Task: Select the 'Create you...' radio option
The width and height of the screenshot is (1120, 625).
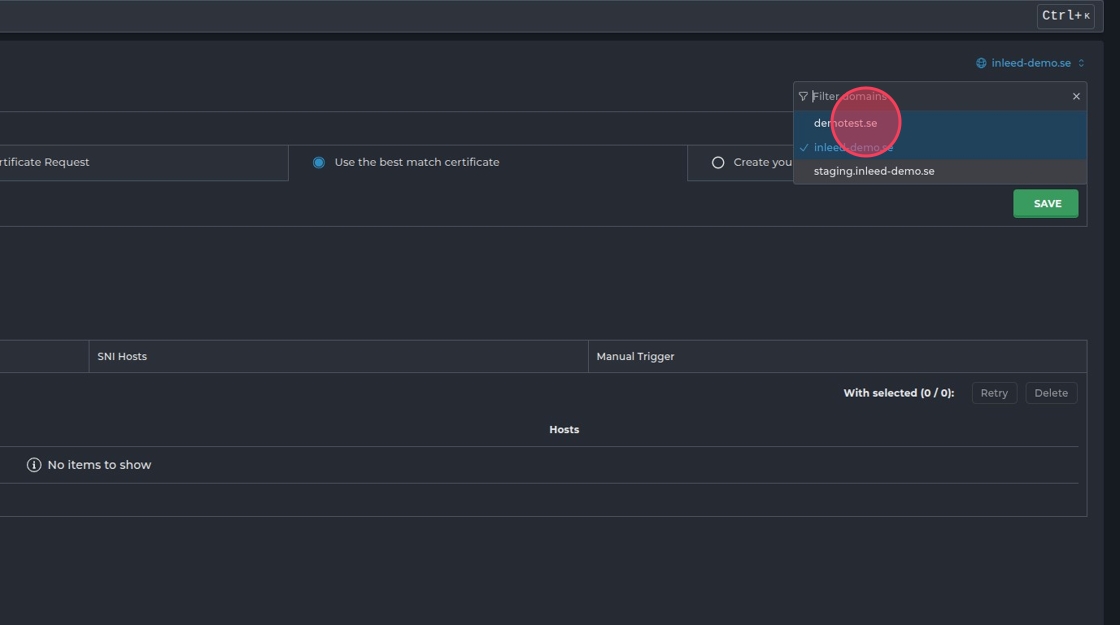Action: [x=718, y=162]
